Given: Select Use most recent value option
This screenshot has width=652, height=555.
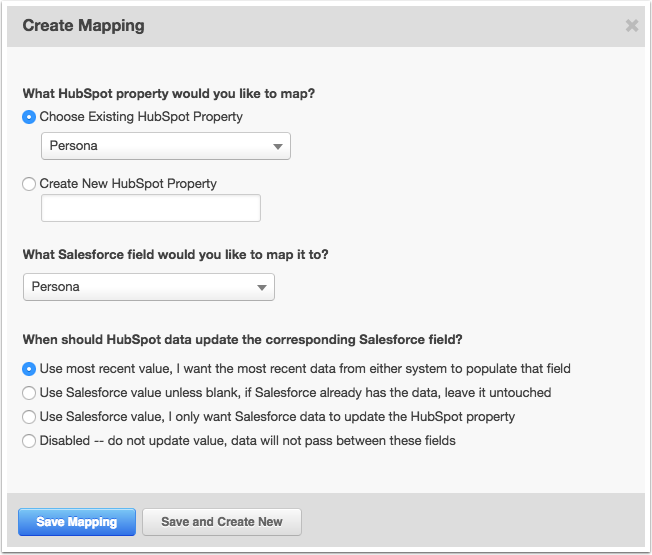Looking at the screenshot, I should (x=29, y=369).
